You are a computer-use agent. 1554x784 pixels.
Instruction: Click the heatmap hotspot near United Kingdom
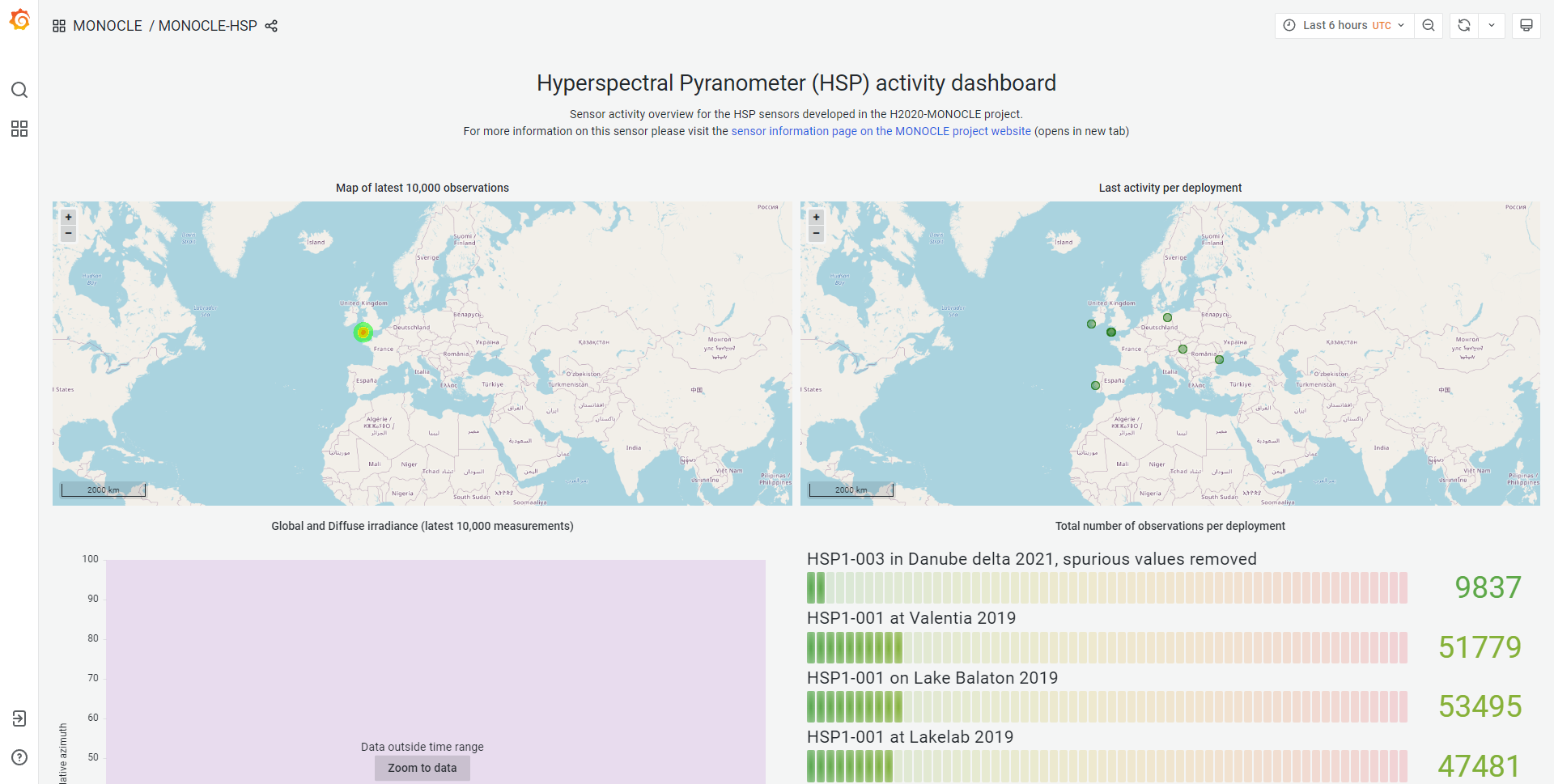[x=363, y=332]
